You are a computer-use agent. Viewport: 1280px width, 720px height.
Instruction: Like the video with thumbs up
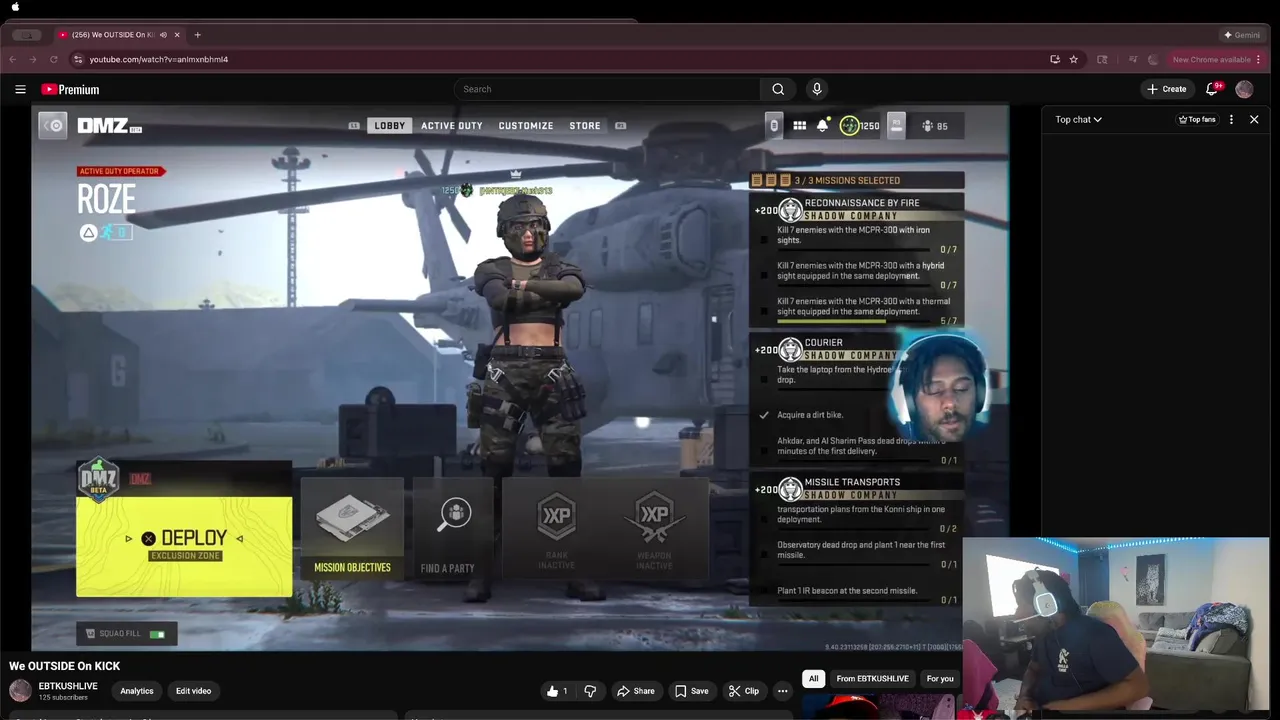[557, 691]
